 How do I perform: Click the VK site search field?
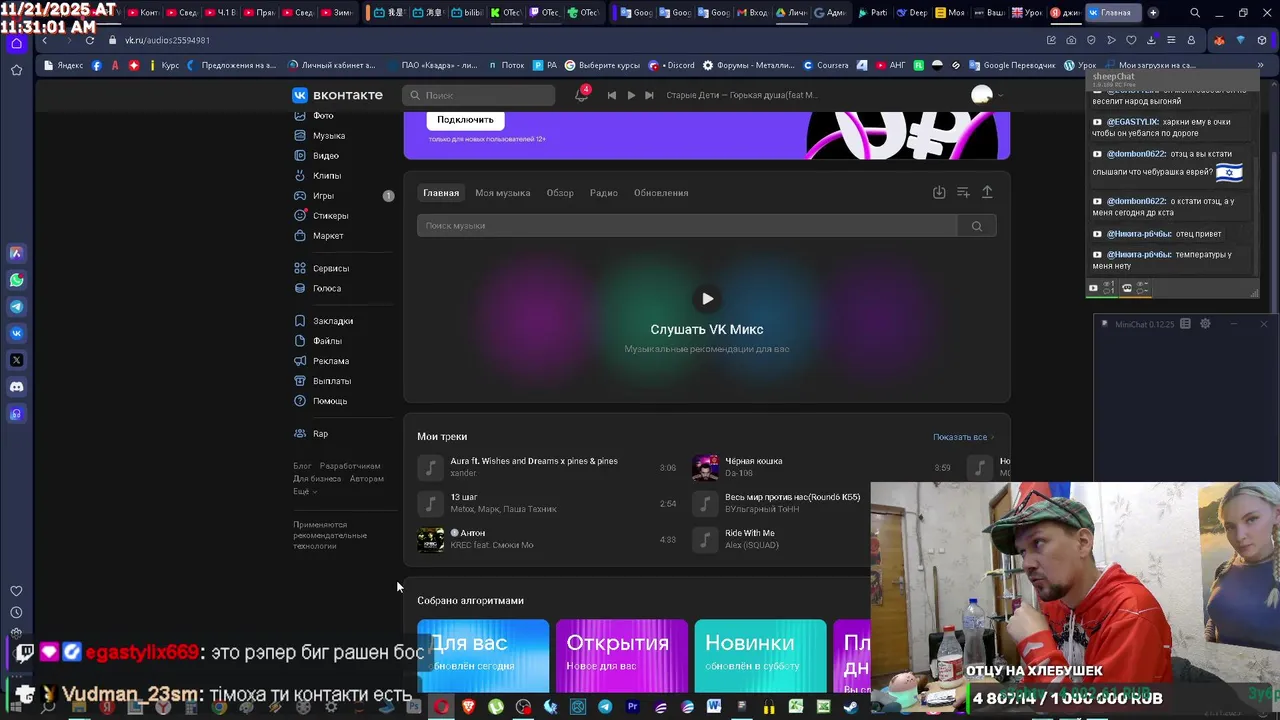pos(479,95)
